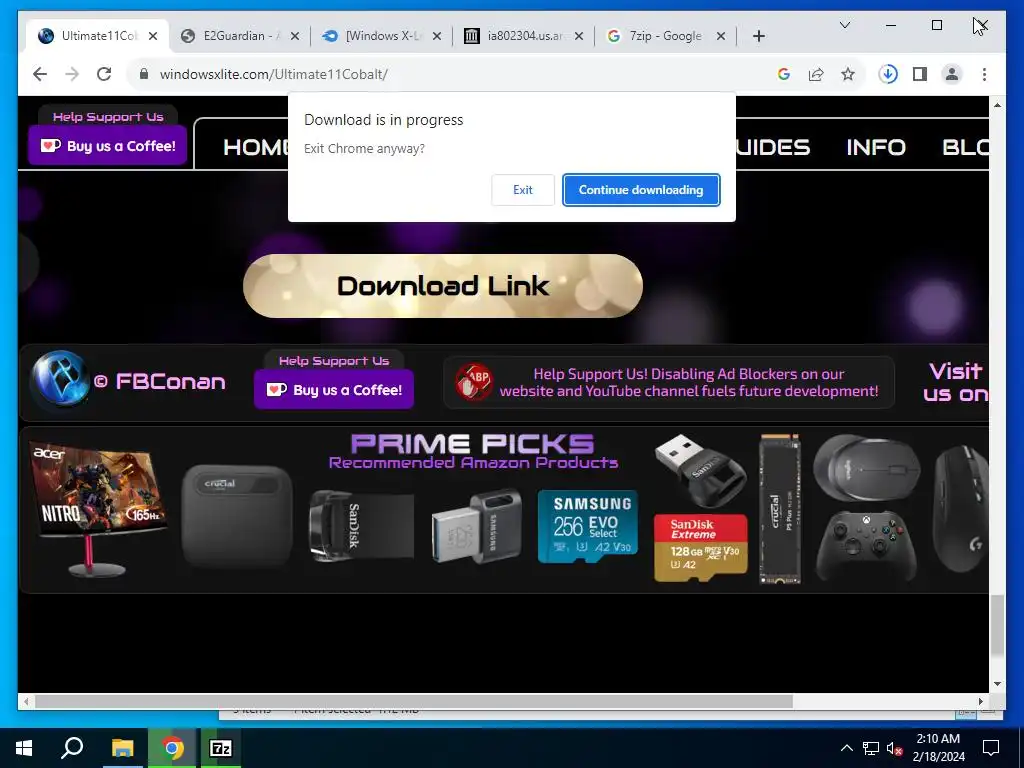This screenshot has height=768, width=1024.
Task: Reload the current page
Action: tap(104, 74)
